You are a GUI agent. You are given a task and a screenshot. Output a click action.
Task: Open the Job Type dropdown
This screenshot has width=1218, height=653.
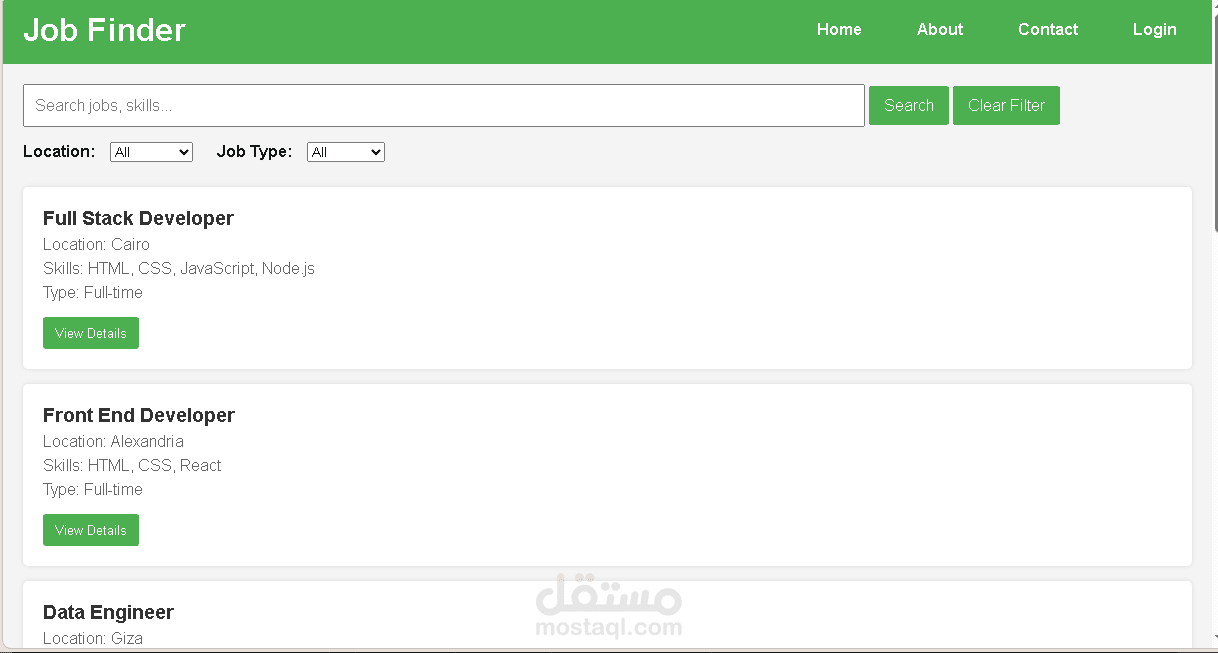tap(345, 152)
